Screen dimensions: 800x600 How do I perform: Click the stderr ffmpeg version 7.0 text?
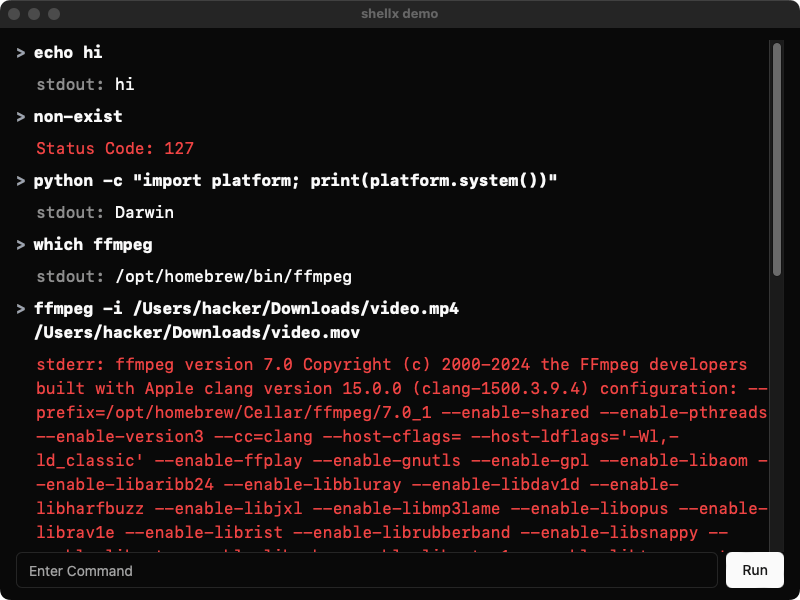164,365
